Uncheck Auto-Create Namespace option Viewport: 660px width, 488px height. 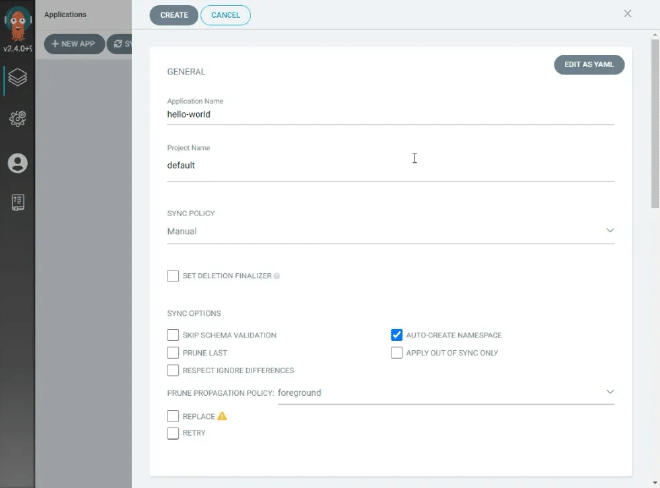[397, 335]
